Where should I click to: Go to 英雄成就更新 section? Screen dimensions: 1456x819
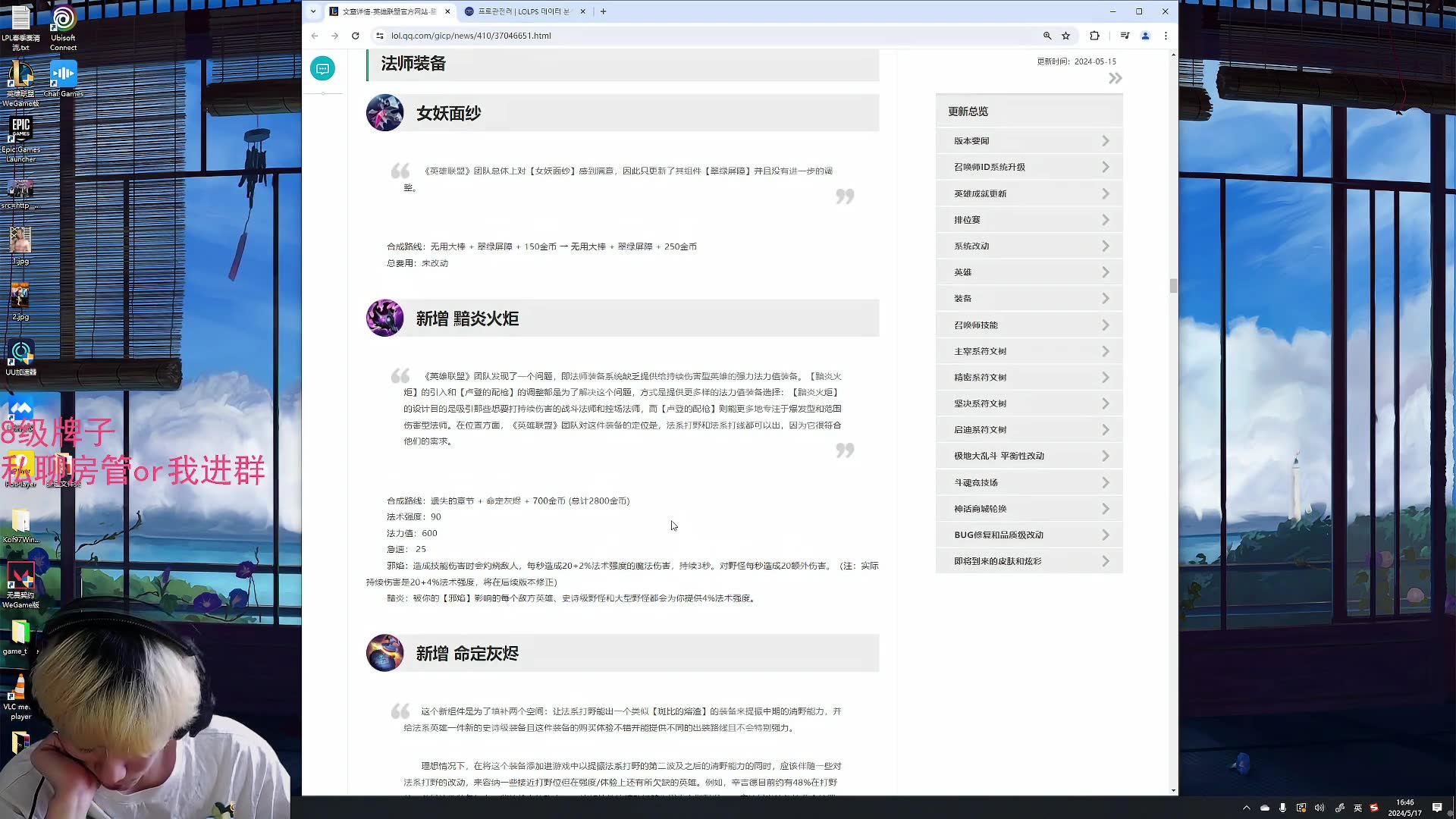click(1029, 193)
